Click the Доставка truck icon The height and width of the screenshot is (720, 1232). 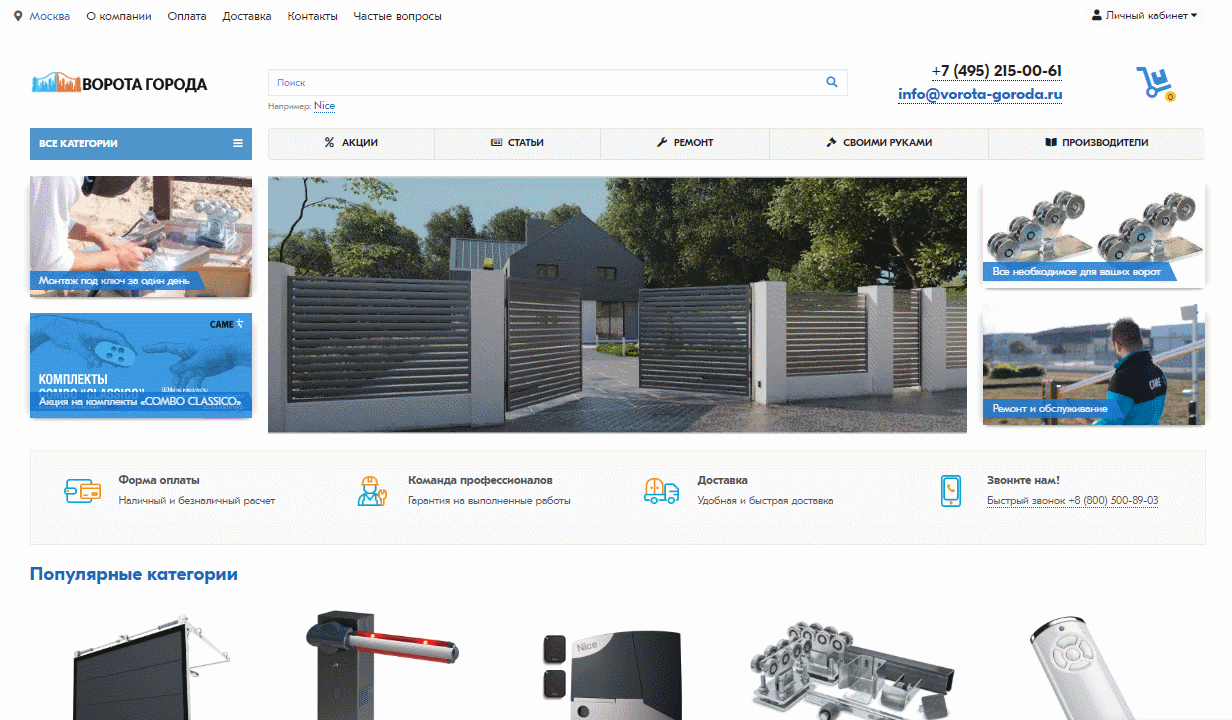pos(661,490)
